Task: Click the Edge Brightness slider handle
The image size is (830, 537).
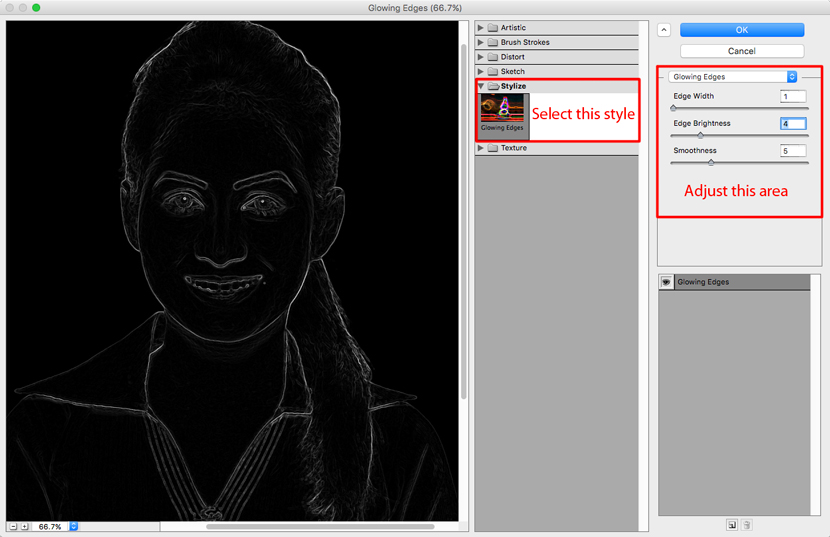Action: (x=700, y=135)
